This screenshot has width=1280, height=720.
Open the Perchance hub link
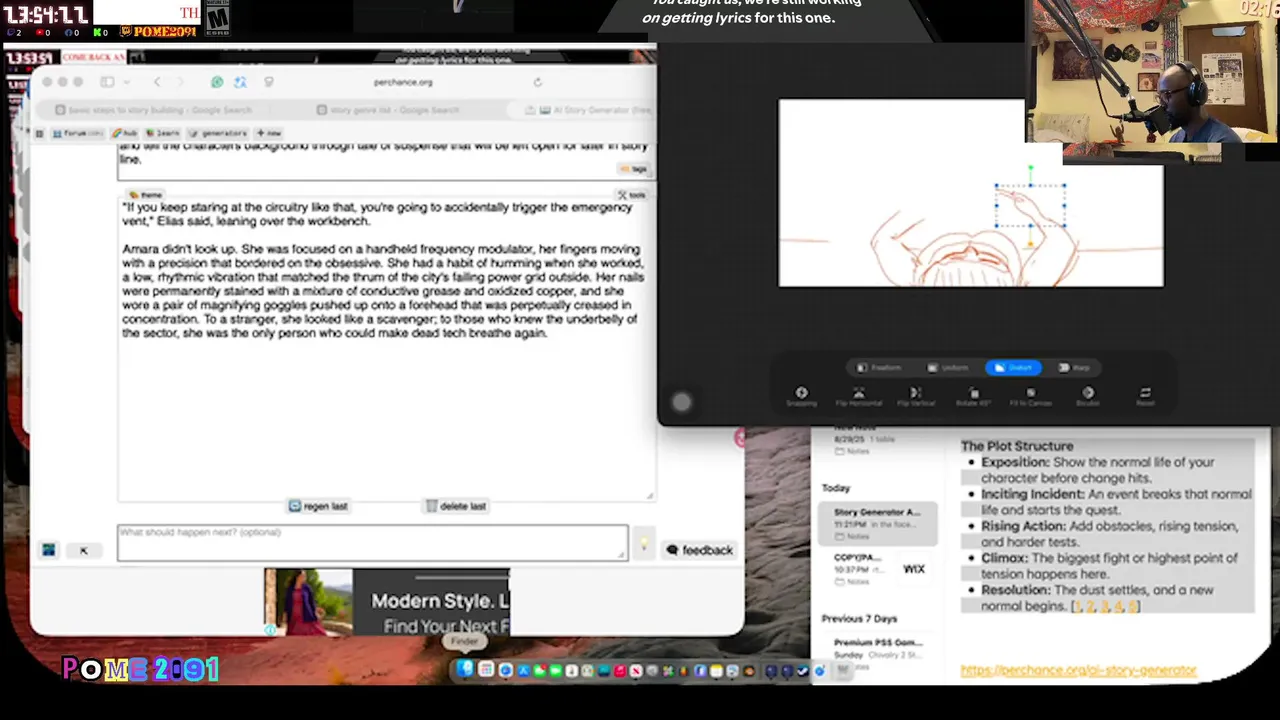[125, 133]
